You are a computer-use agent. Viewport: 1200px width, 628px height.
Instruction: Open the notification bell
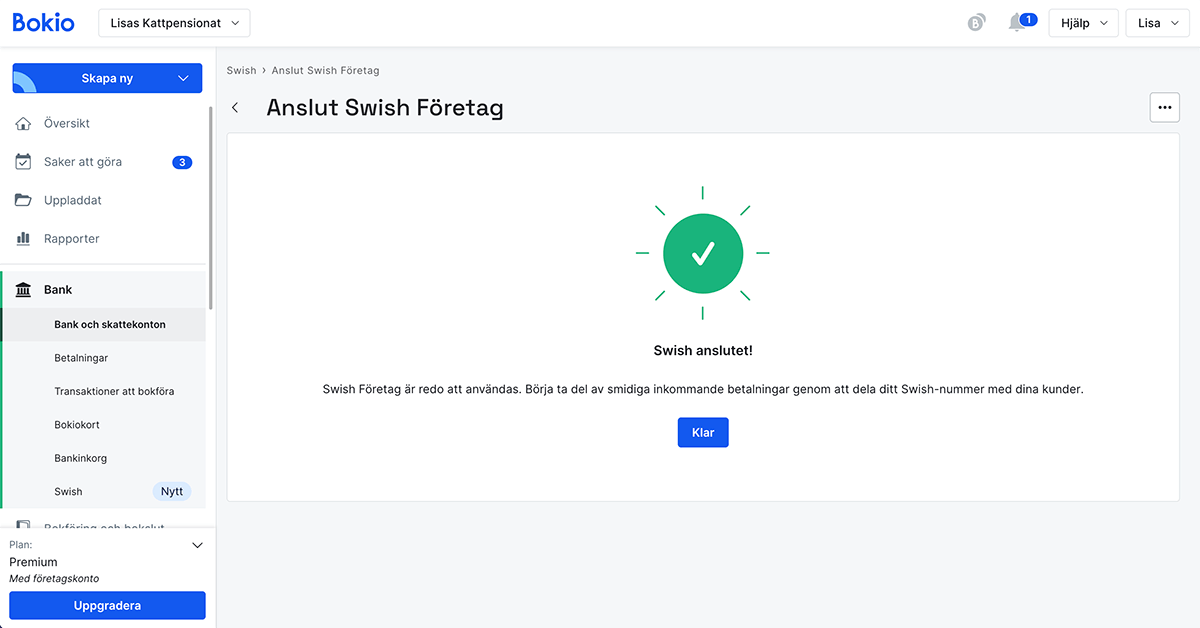[1015, 20]
